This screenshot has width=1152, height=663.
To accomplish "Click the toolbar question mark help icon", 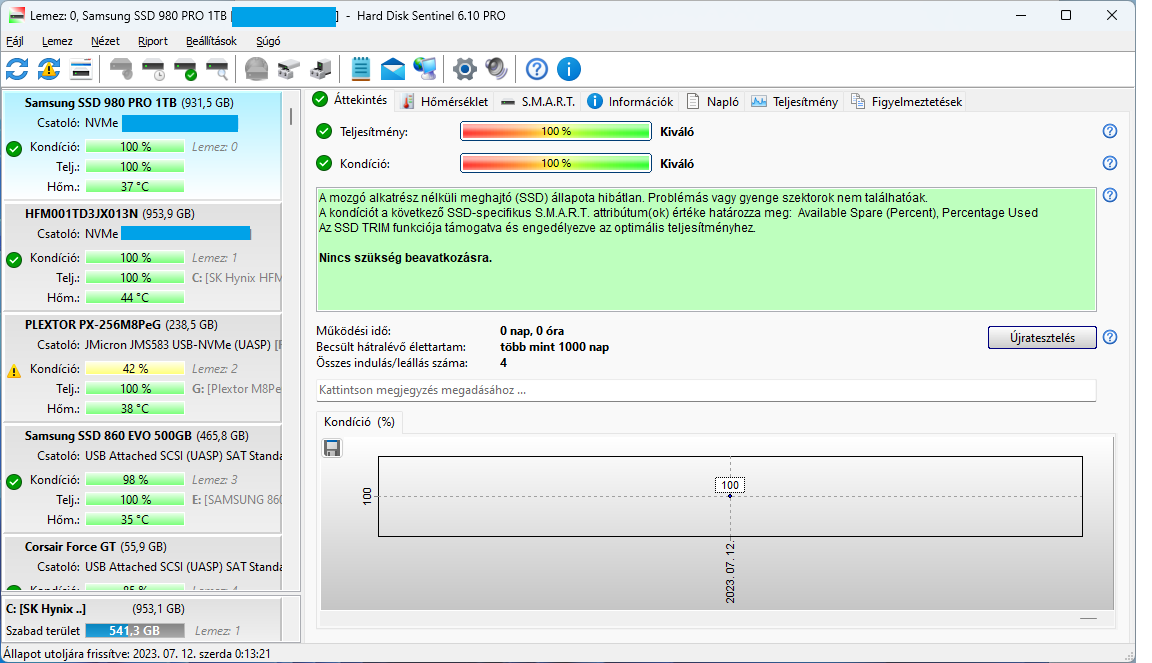I will point(536,69).
